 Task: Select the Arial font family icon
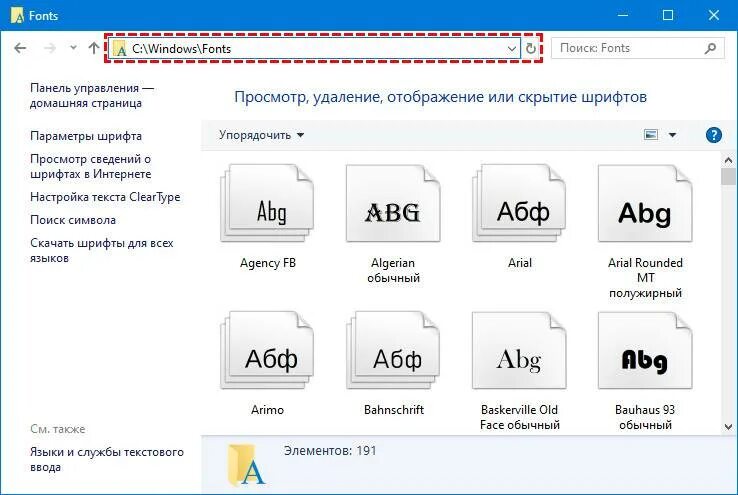520,203
